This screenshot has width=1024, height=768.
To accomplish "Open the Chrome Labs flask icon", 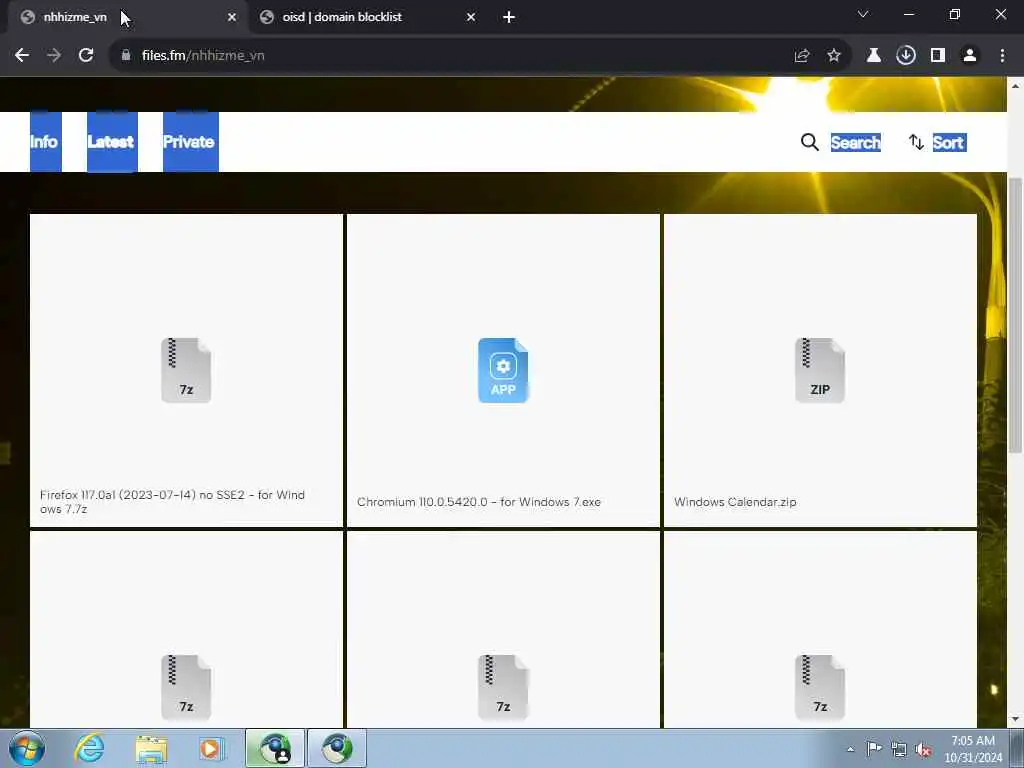I will [x=873, y=56].
